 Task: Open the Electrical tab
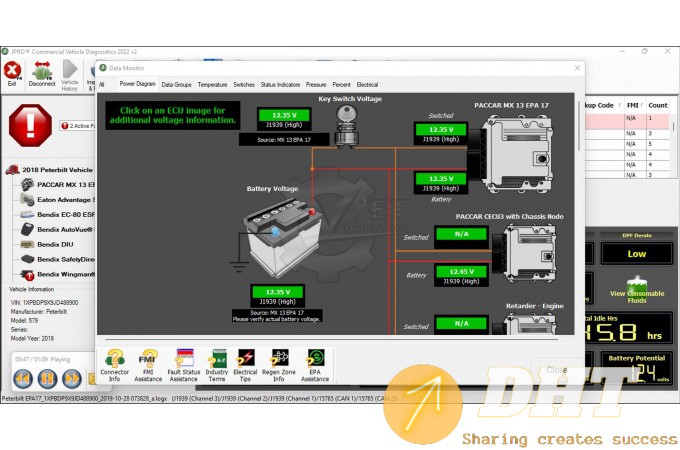[x=367, y=85]
